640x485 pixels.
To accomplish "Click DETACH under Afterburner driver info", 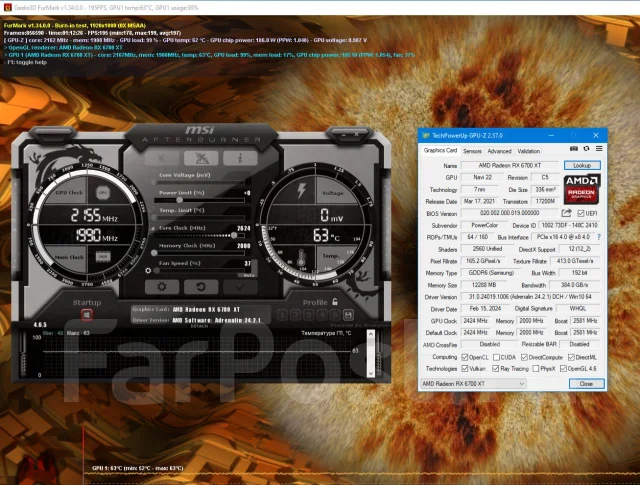I will tap(199, 326).
